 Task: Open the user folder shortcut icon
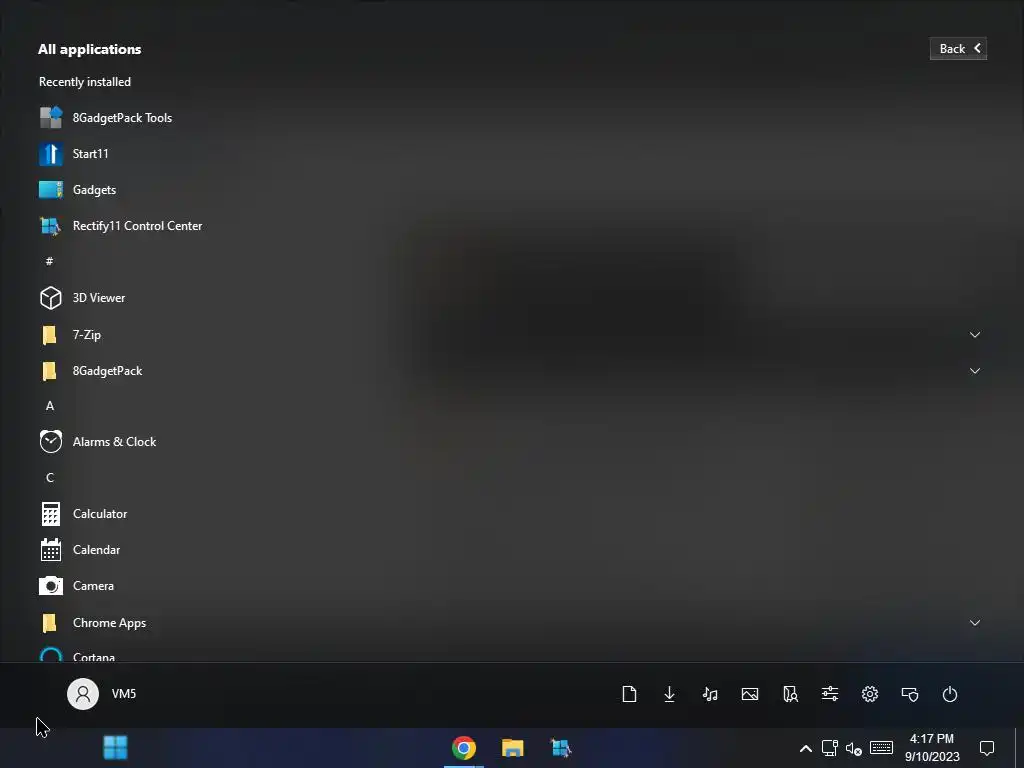(x=790, y=694)
